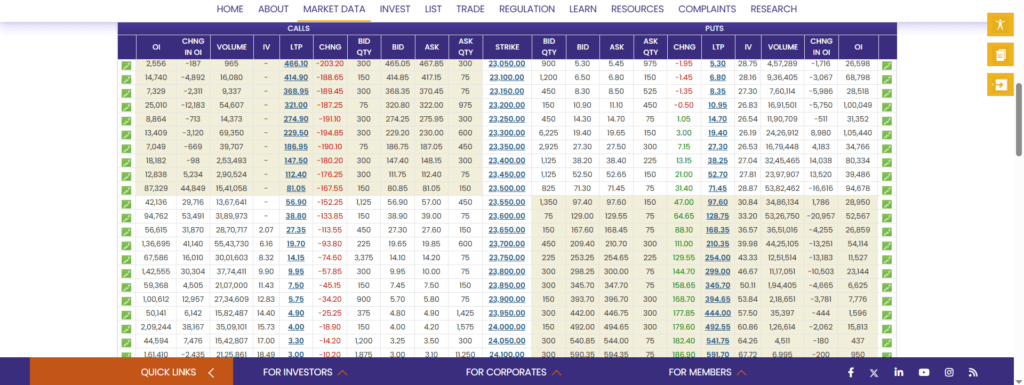1024x385 pixels.
Task: Click puts LTP link 492.55
Action: click(717, 327)
